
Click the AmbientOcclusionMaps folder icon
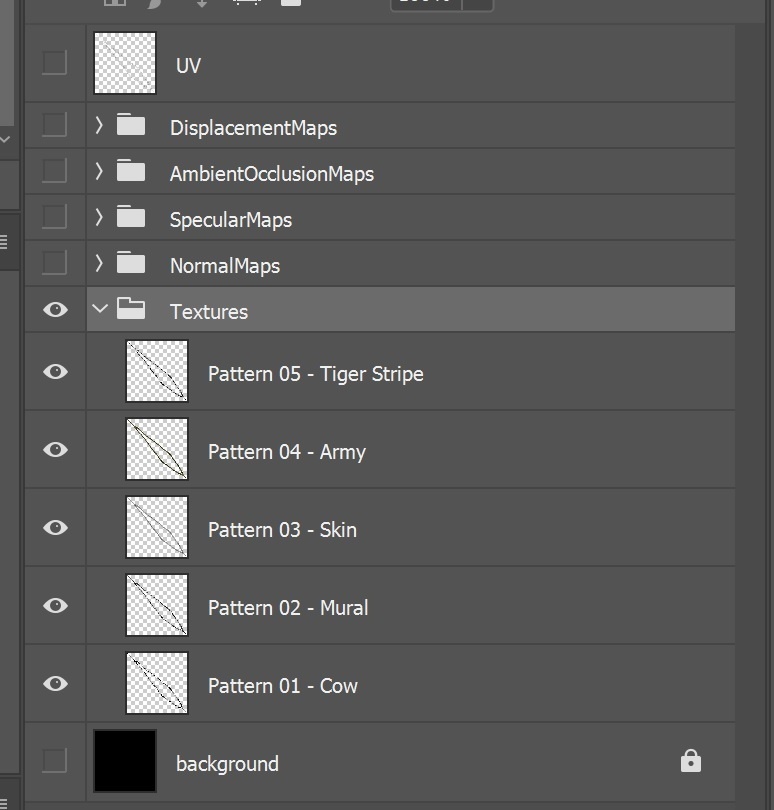(x=131, y=172)
